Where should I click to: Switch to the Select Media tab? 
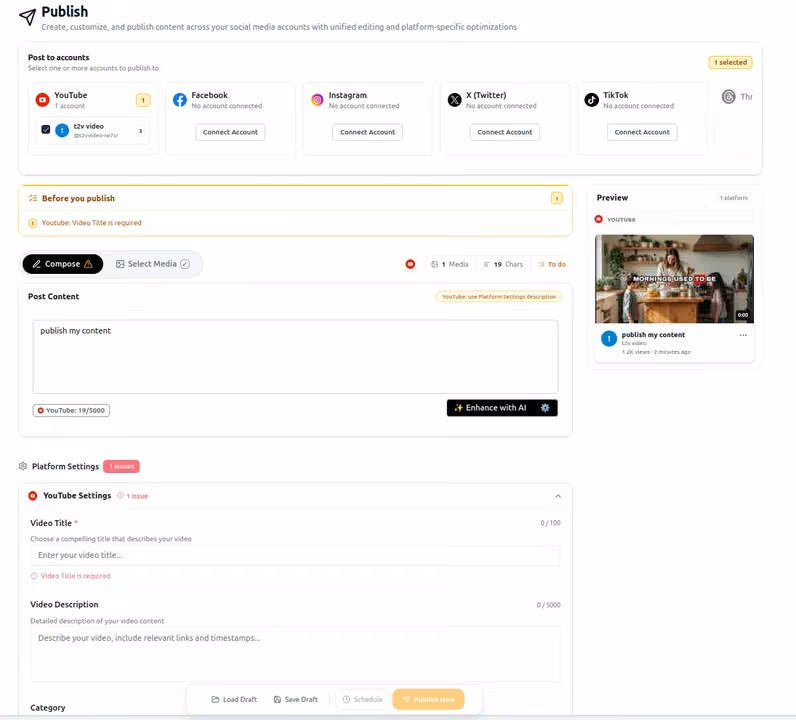point(153,264)
